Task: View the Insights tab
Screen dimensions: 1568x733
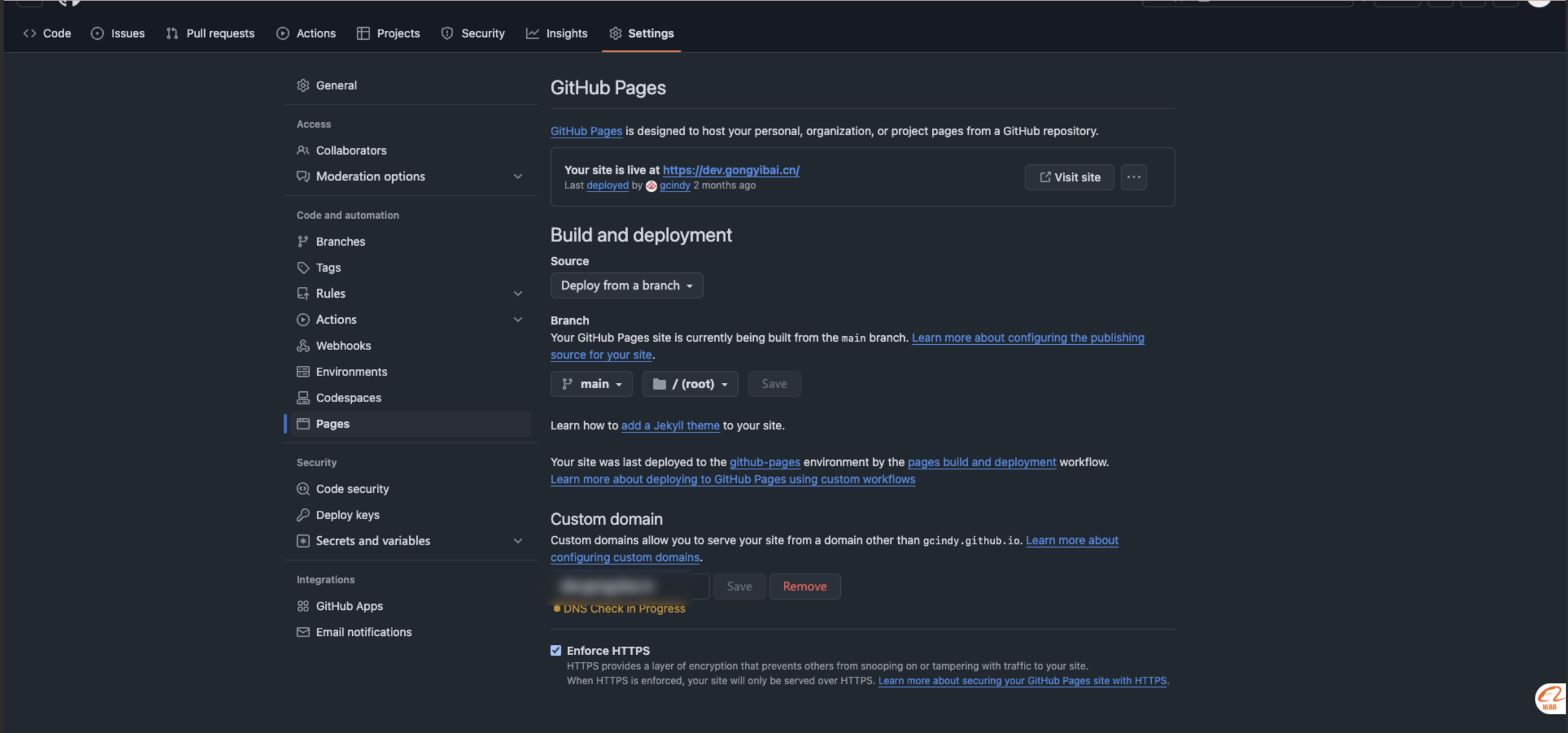Action: click(x=557, y=33)
